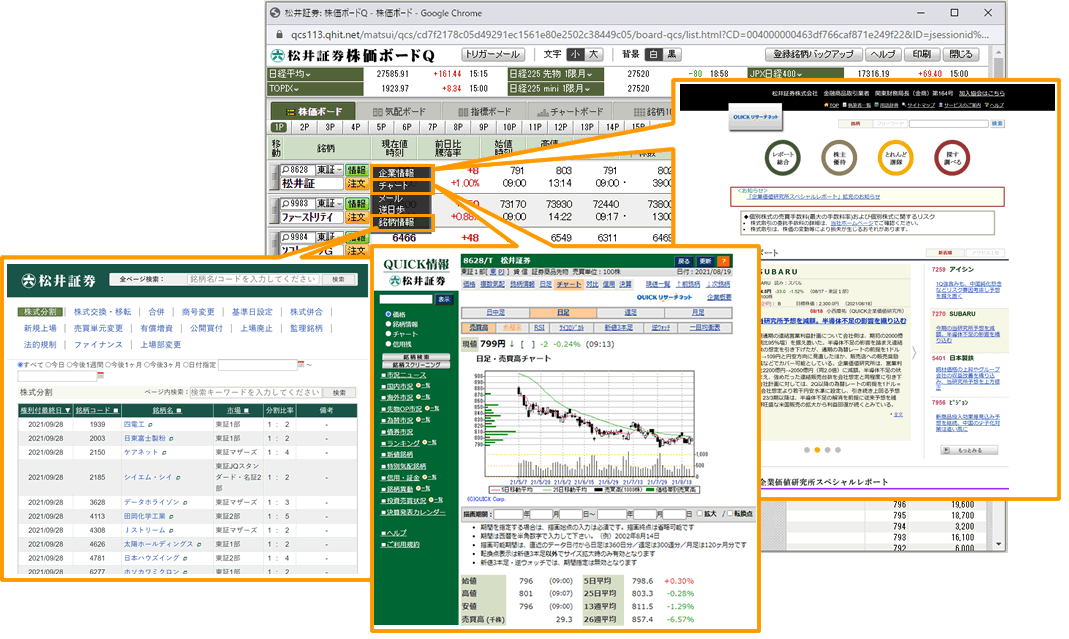Tick the 転換点 checkbox below the chart

[729, 514]
